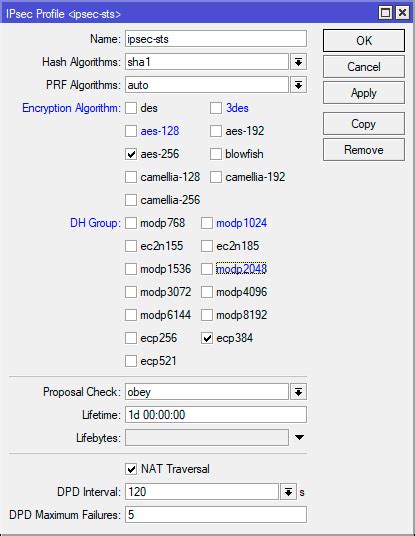Image resolution: width=415 pixels, height=536 pixels.
Task: Check the modp2048 DH group
Action: pyautogui.click(x=207, y=269)
